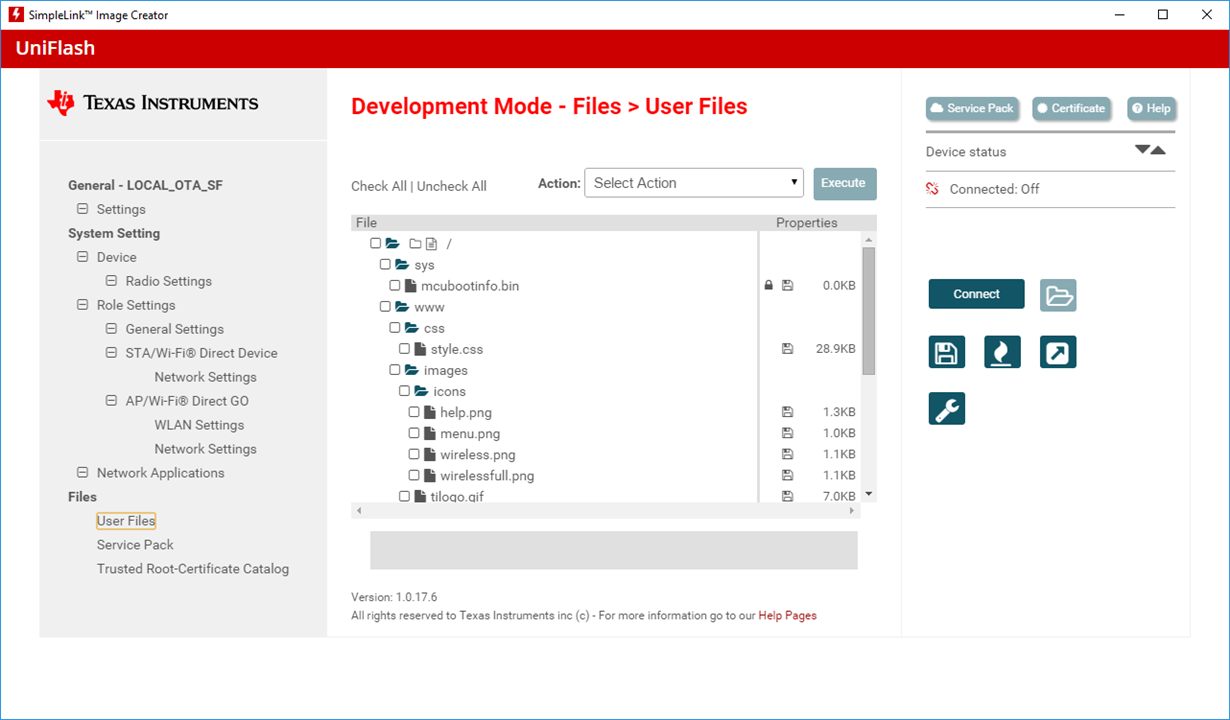Screen dimensions: 1230x720
Task: Click the Help button with question mark
Action: (x=1151, y=108)
